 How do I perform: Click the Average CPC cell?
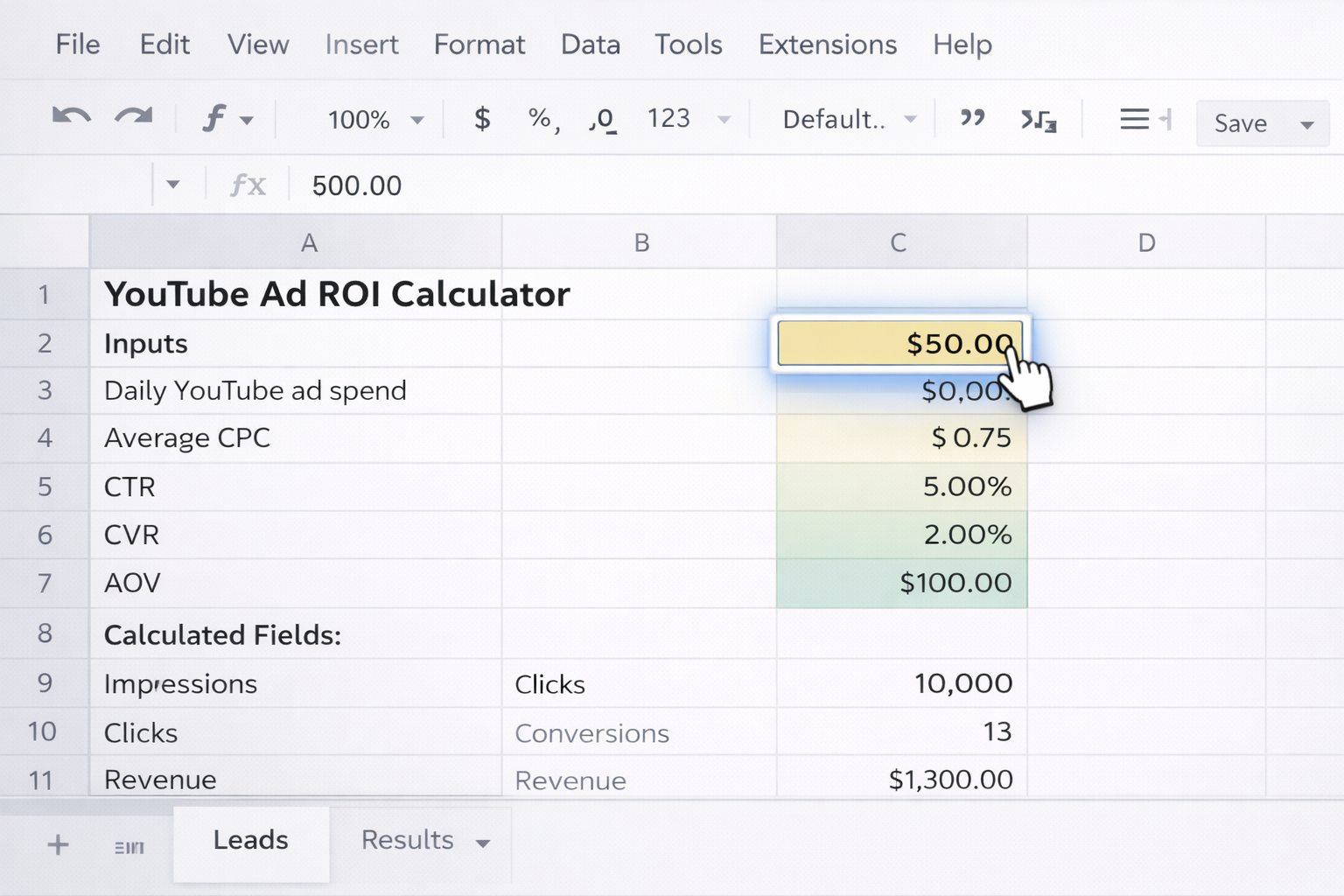click(296, 438)
